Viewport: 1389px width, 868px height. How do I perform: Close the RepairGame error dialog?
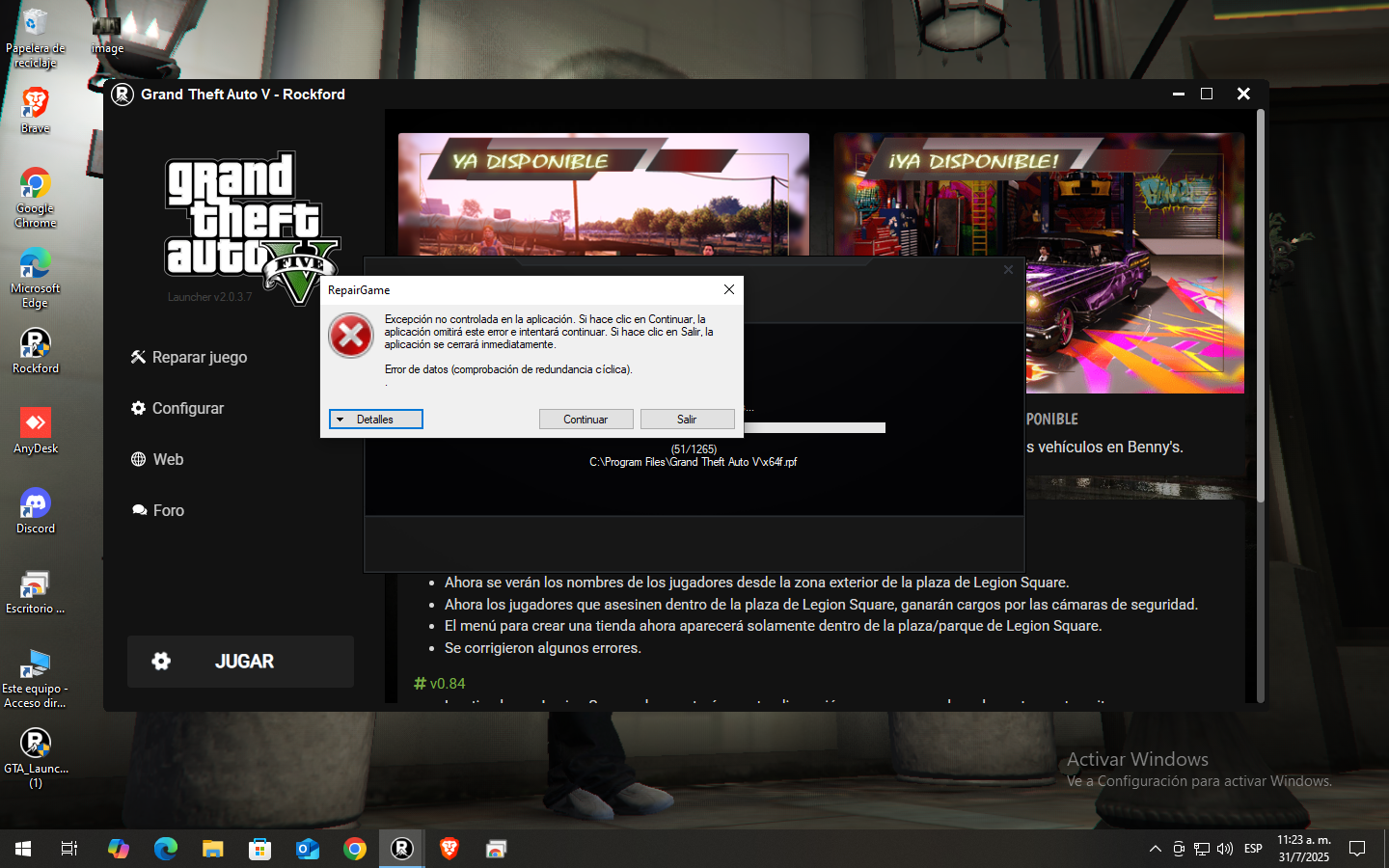[x=729, y=289]
